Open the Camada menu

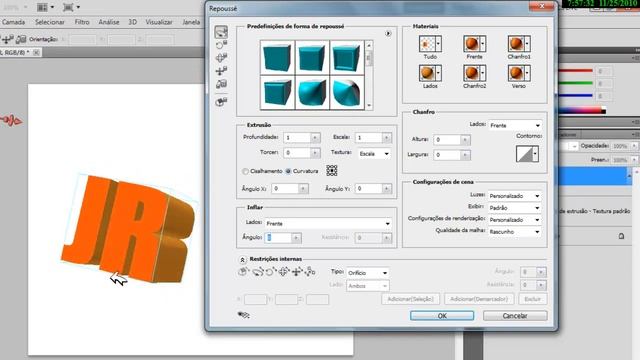coord(13,22)
